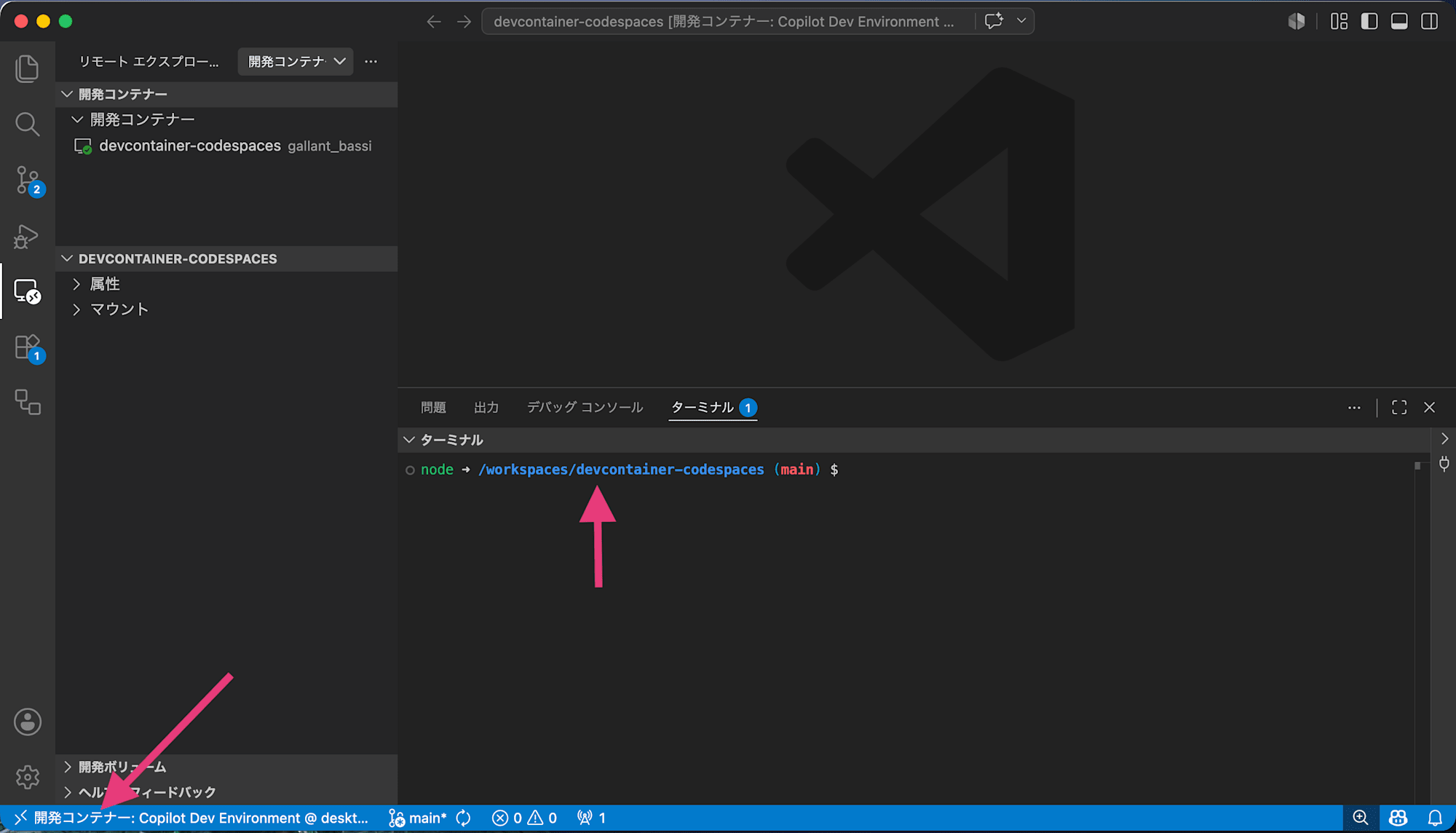The image size is (1456, 833).
Task: Open Copilot chat from the title bar
Action: pos(994,21)
